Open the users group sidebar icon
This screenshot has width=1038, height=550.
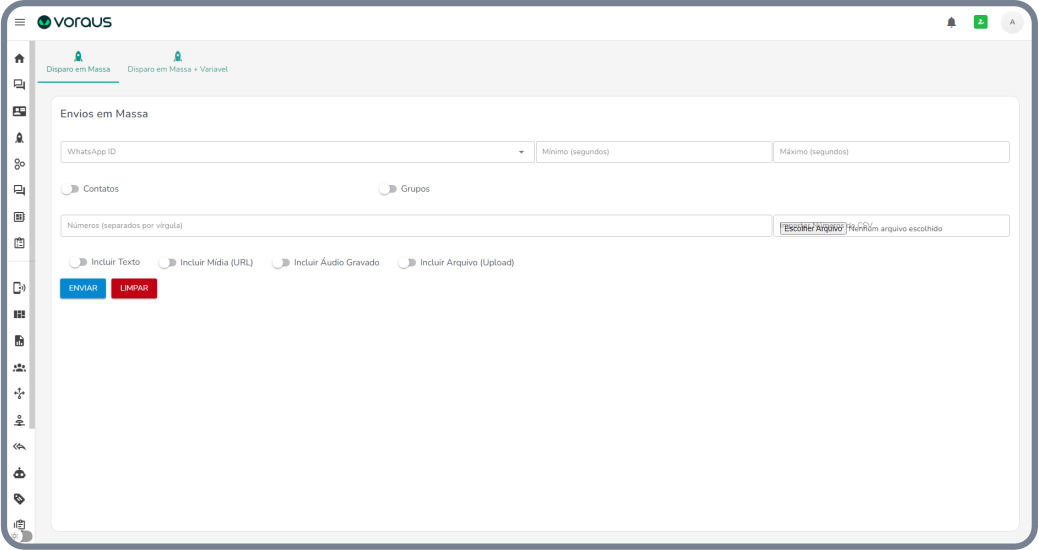[x=19, y=368]
